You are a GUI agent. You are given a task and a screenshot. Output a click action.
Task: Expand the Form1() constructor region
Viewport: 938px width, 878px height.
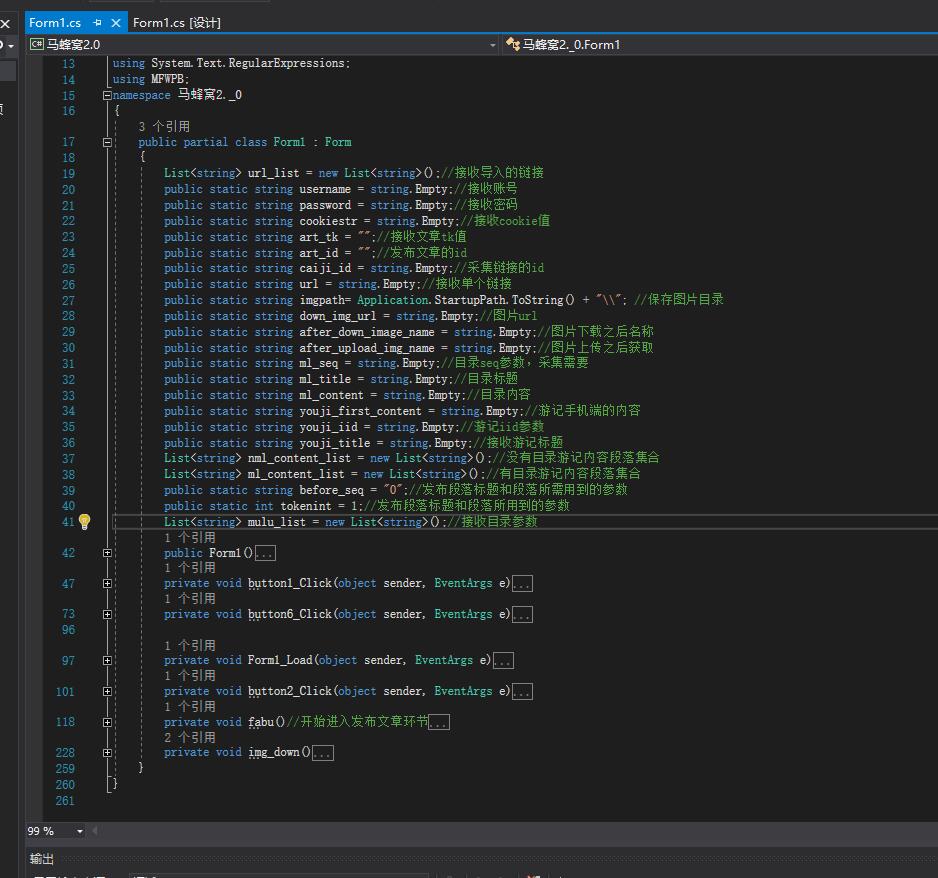[x=107, y=553]
